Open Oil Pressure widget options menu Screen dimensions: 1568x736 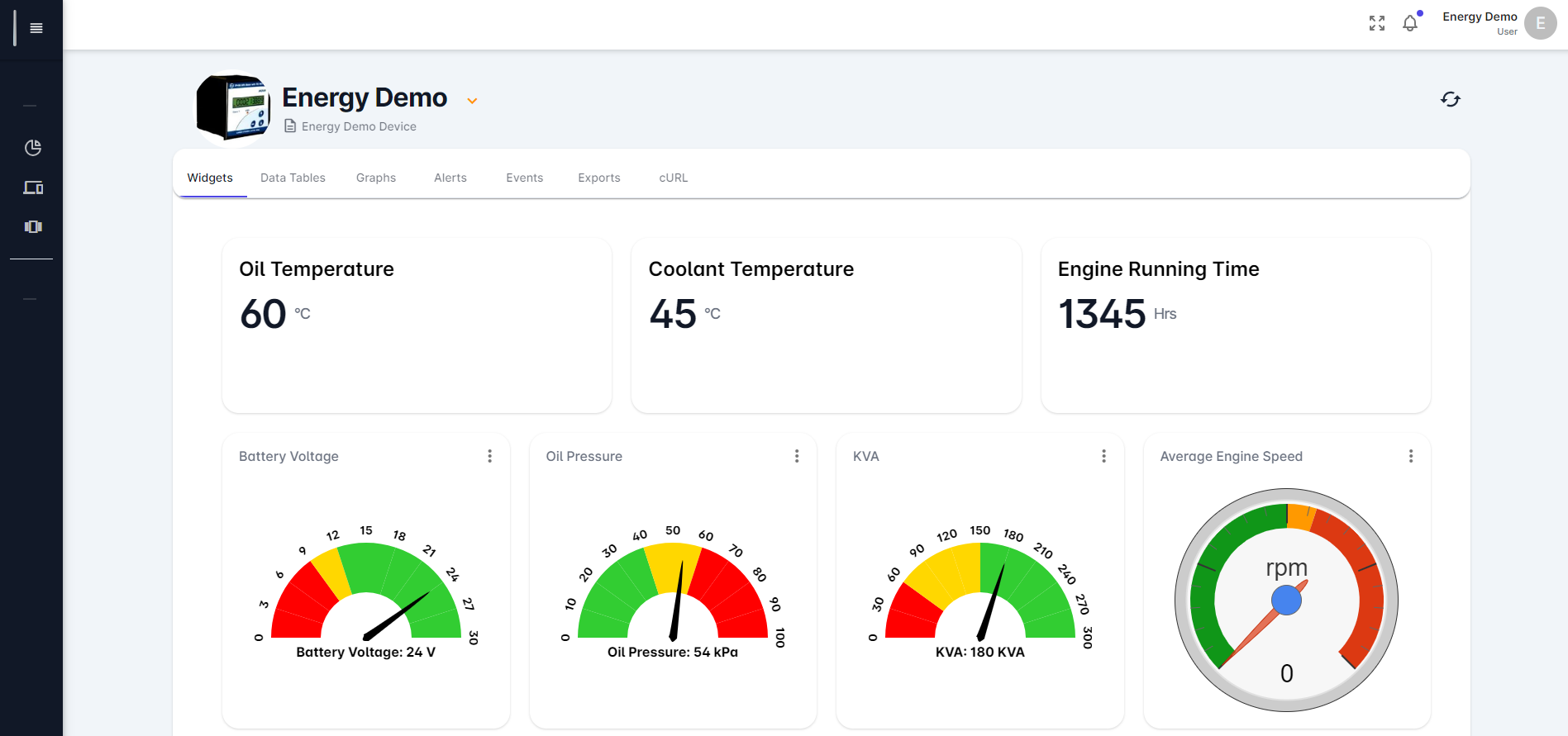(797, 456)
